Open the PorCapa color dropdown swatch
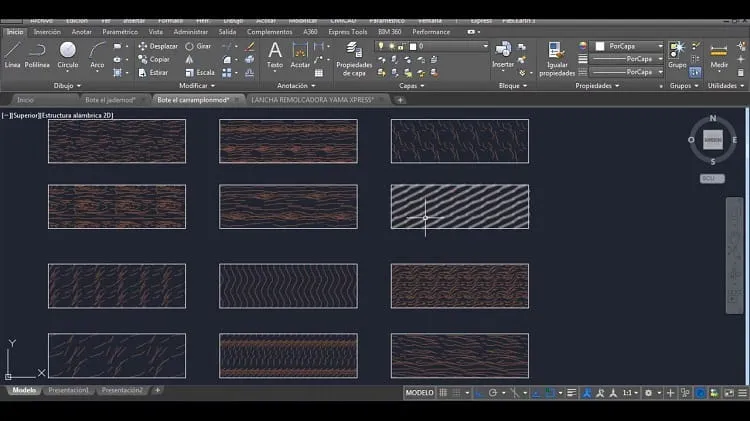Screen dimensions: 750x421 coord(628,46)
